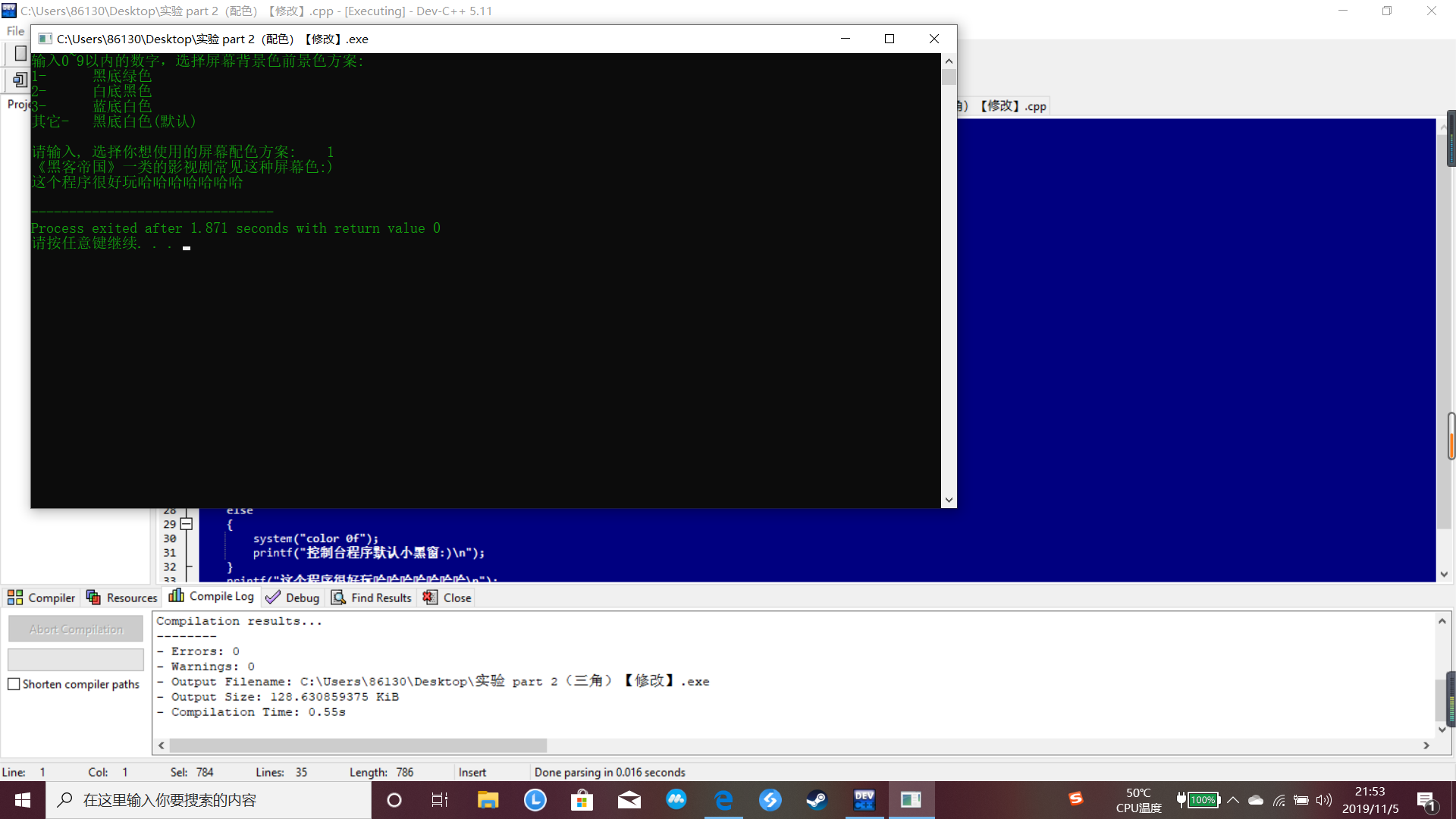Viewport: 1456px width, 819px height.
Task: Collapse code fold at line 29
Action: coord(187,524)
